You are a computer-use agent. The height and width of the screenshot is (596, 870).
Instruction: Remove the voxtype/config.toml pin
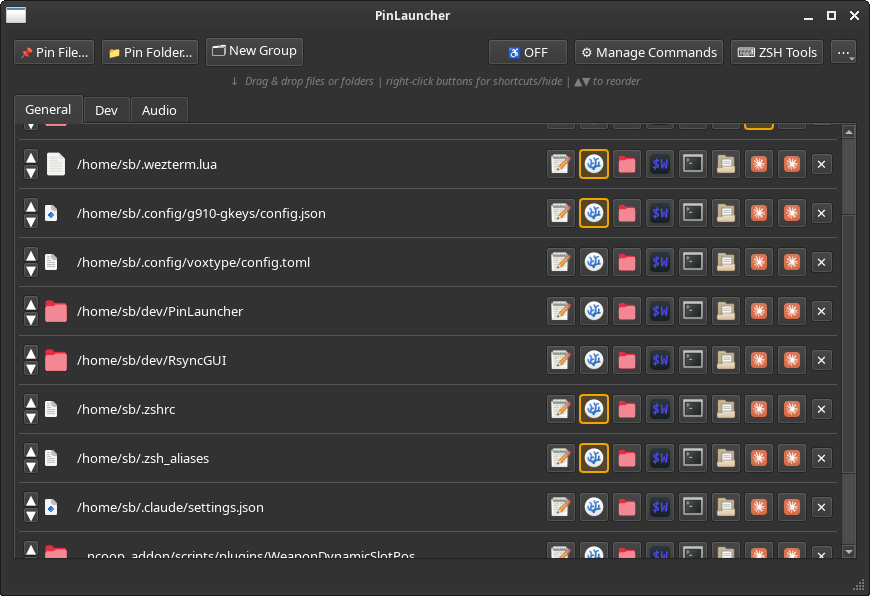(822, 262)
